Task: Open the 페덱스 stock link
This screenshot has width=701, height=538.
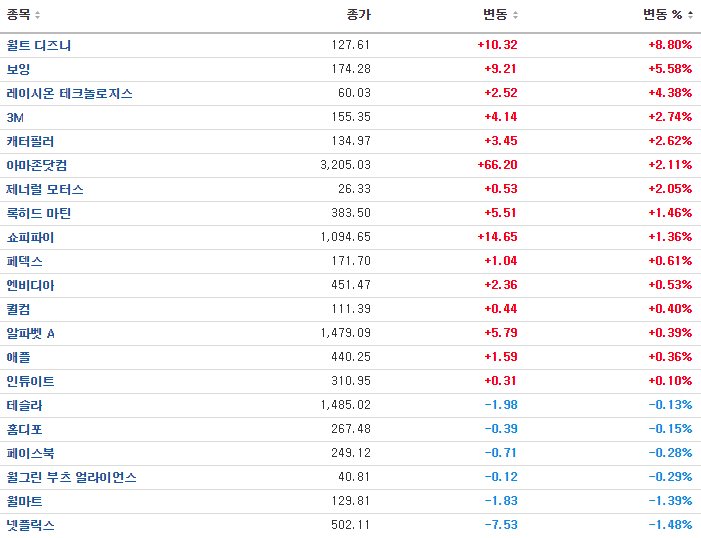Action: 24,262
